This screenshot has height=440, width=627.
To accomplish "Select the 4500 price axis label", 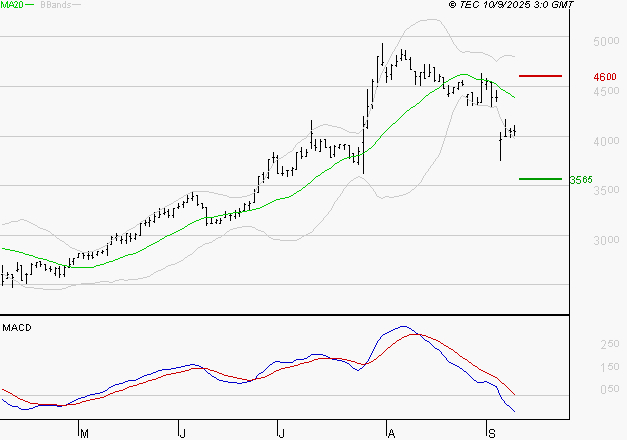I will 606,91.
